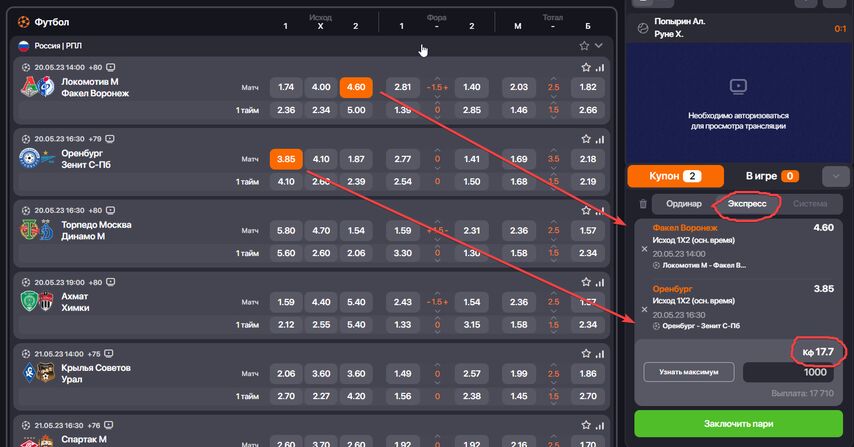This screenshot has height=447, width=854.
Task: Open live stream icon for Торпедо Москва match
Action: 111,210
